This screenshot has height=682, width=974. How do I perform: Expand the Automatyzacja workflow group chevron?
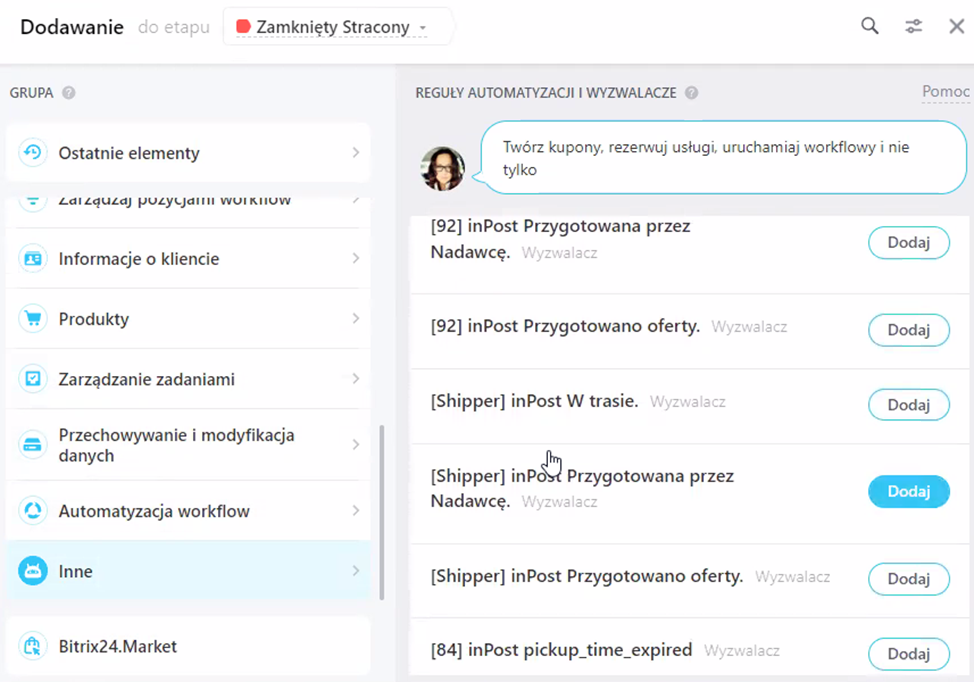(x=356, y=511)
